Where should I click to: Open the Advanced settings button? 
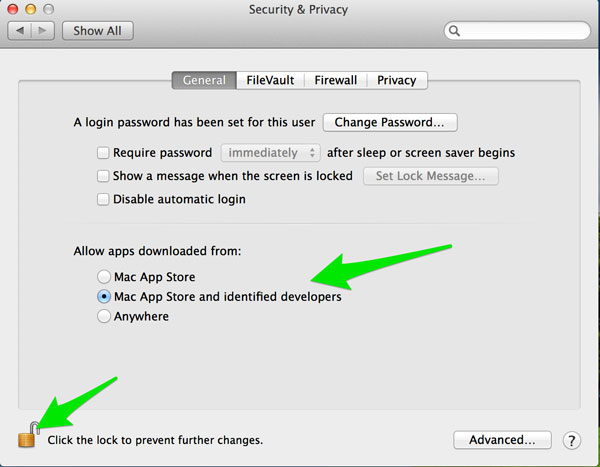502,440
